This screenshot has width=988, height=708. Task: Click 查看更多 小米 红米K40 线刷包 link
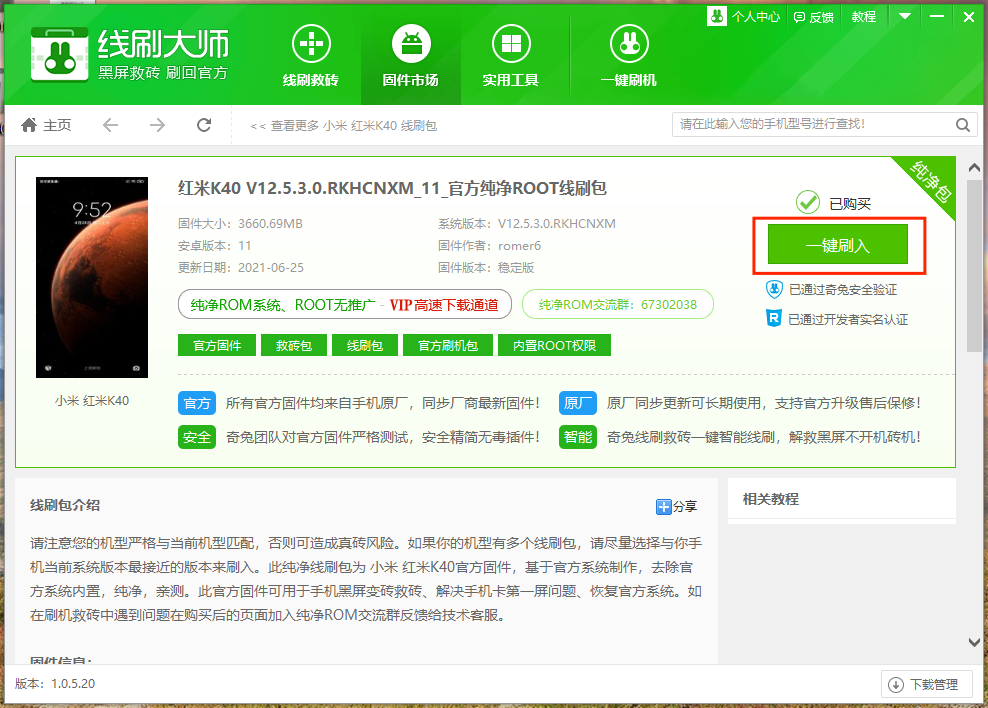click(x=343, y=126)
